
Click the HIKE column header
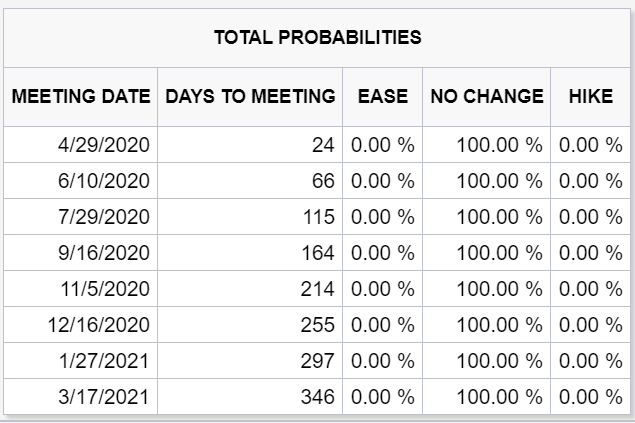coord(590,96)
